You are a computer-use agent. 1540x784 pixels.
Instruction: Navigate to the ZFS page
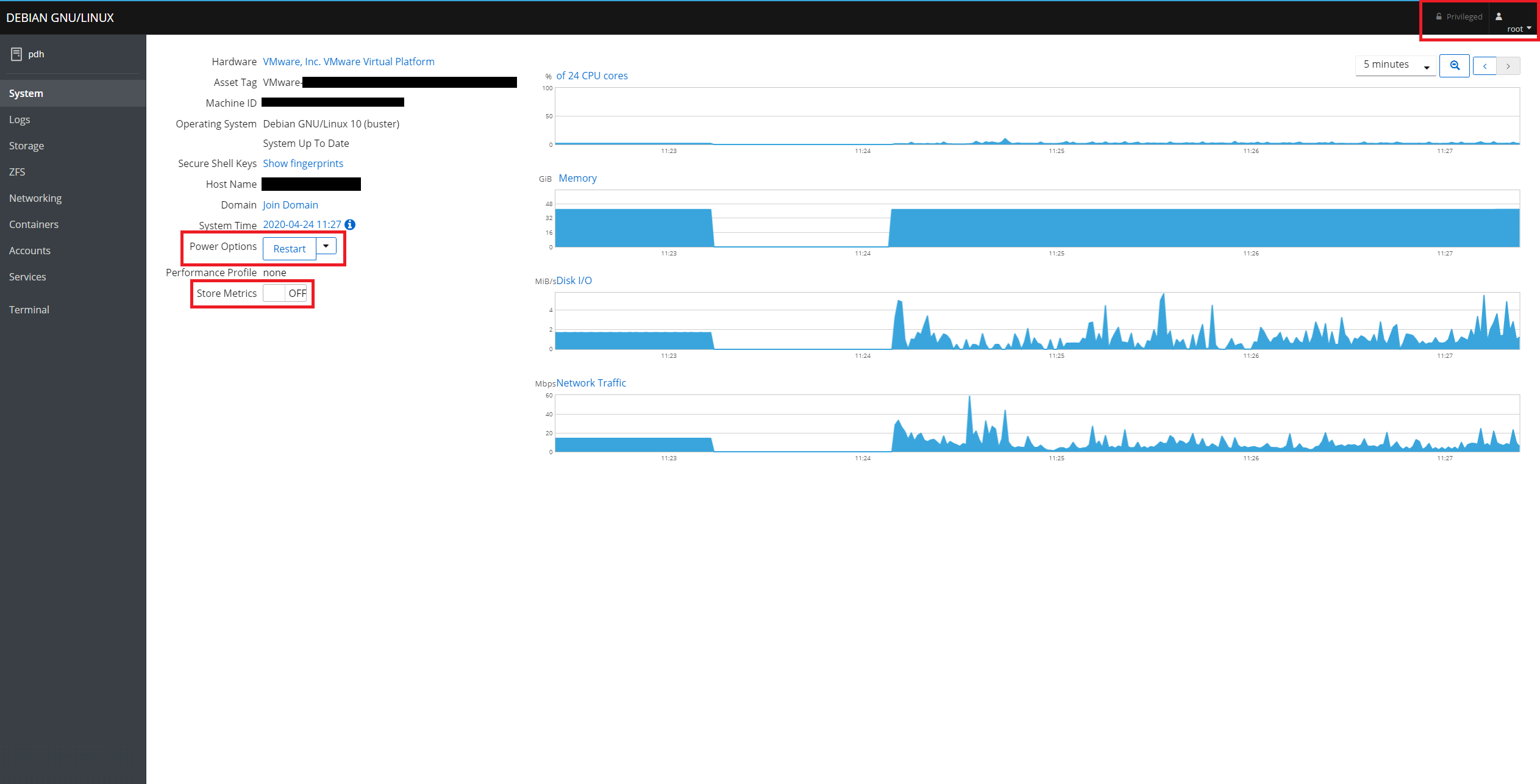click(x=17, y=172)
